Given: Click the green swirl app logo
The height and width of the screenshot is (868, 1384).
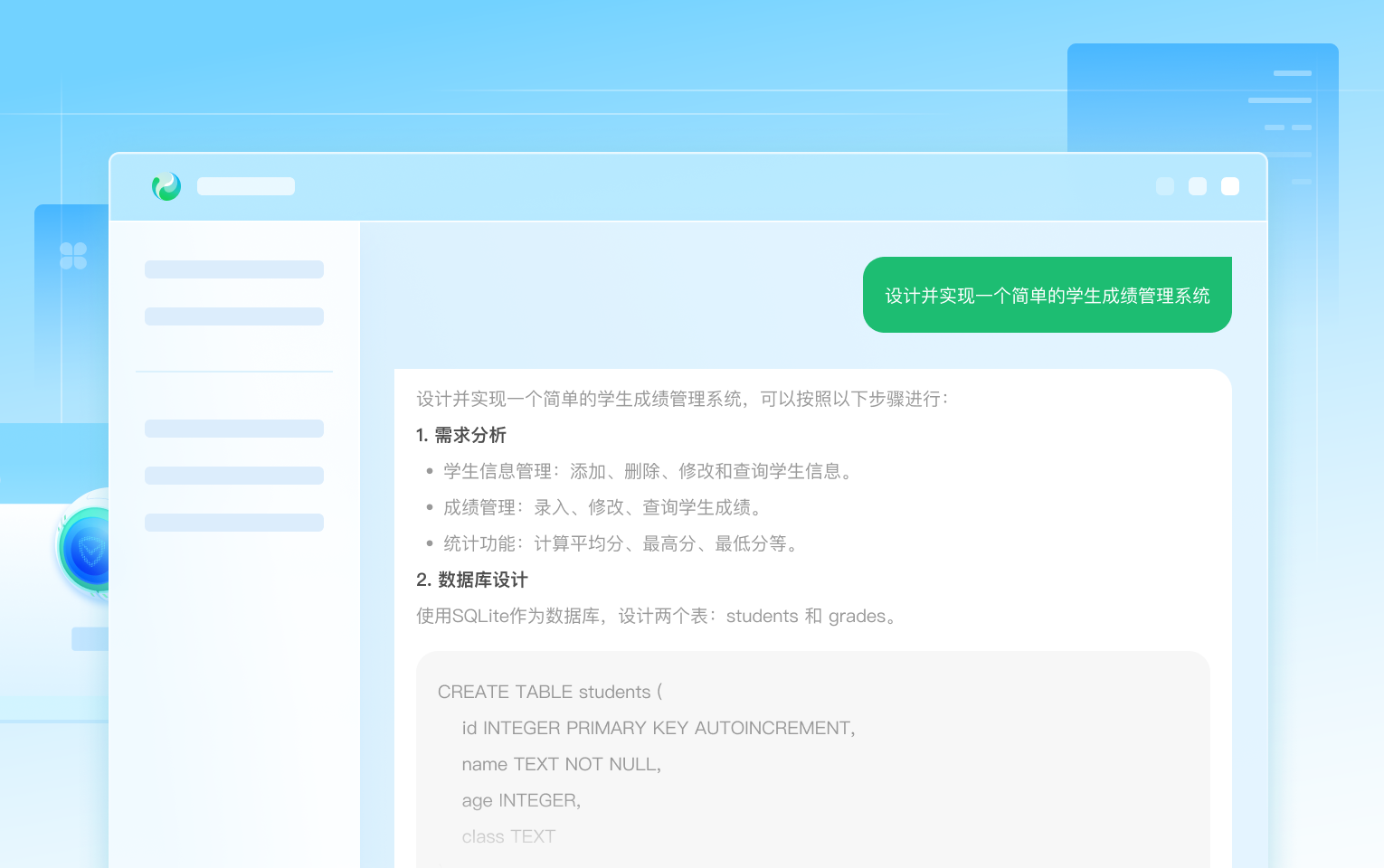Looking at the screenshot, I should tap(166, 186).
